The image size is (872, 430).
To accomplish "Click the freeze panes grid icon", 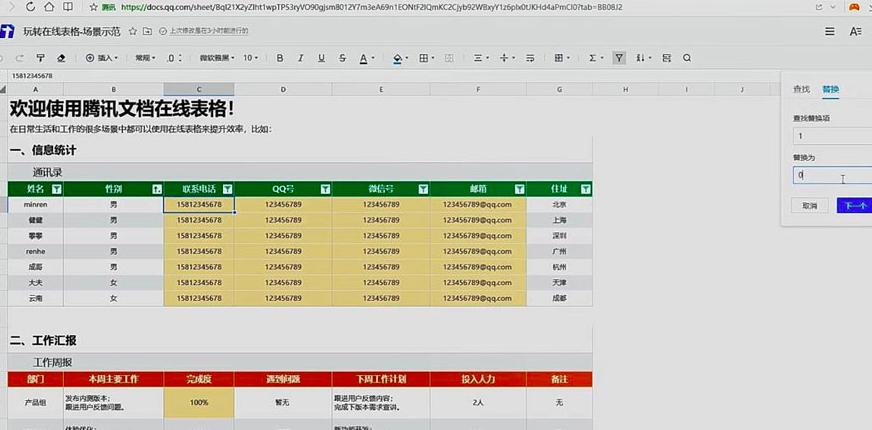I will point(559,58).
